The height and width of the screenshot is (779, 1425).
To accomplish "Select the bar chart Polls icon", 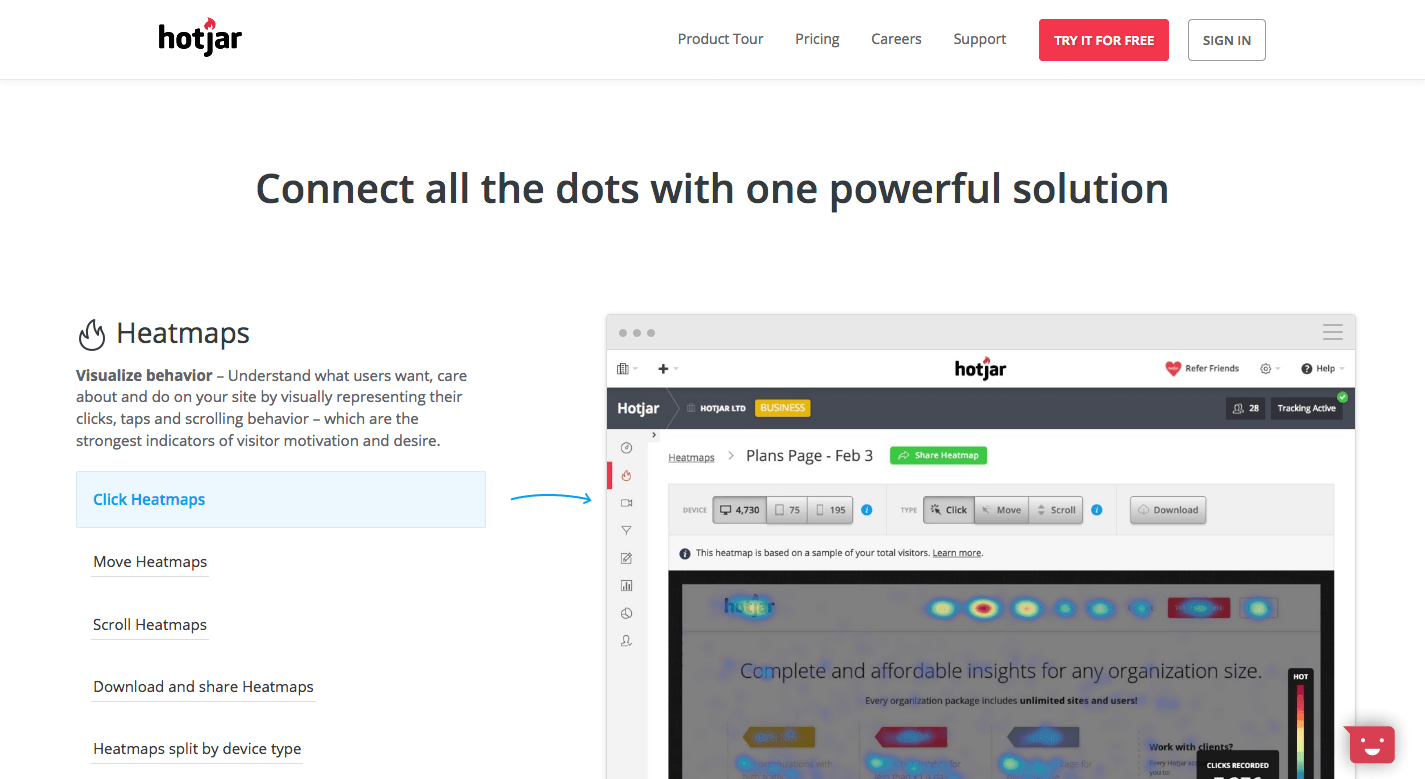I will (x=626, y=585).
